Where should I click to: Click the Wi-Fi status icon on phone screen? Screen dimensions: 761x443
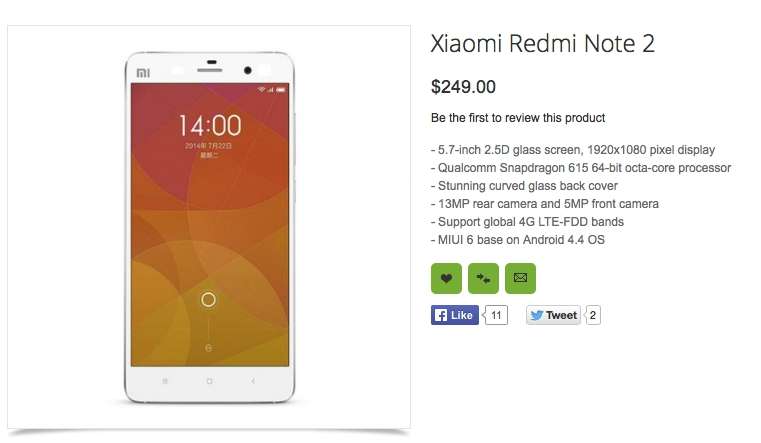(262, 89)
